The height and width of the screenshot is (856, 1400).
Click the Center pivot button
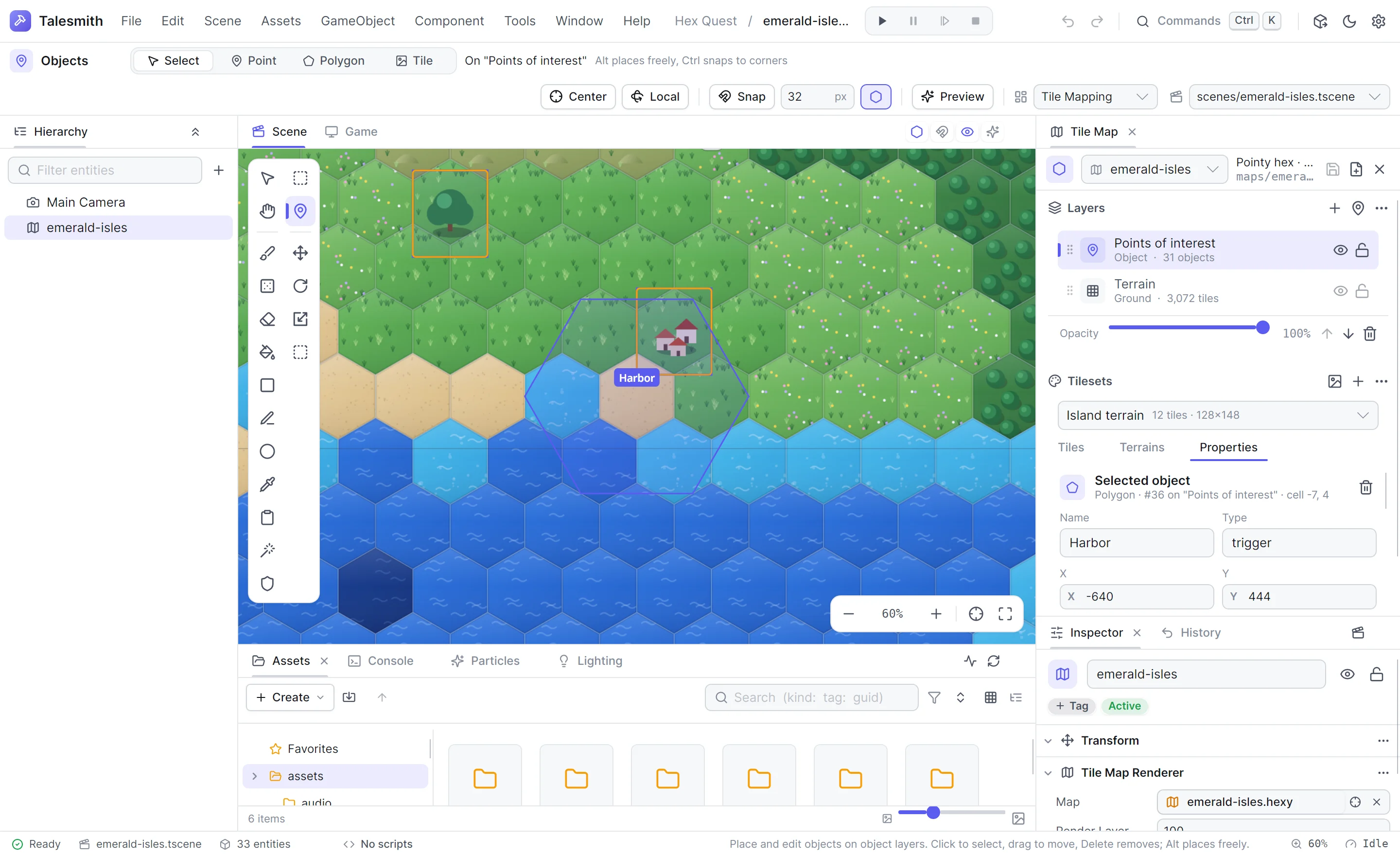click(x=577, y=97)
